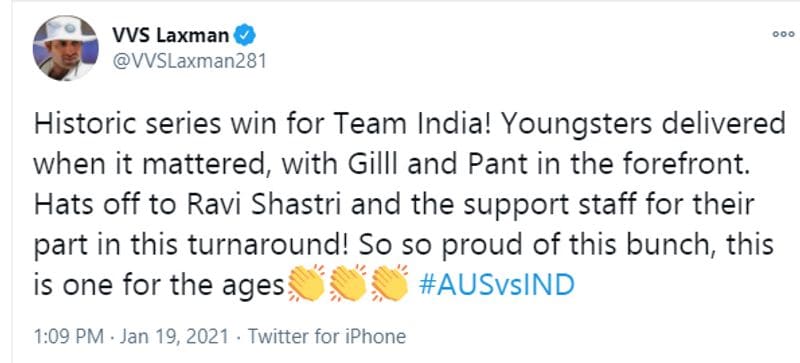The width and height of the screenshot is (800, 363).
Task: Click the last clapping hands emoji
Action: click(390, 283)
